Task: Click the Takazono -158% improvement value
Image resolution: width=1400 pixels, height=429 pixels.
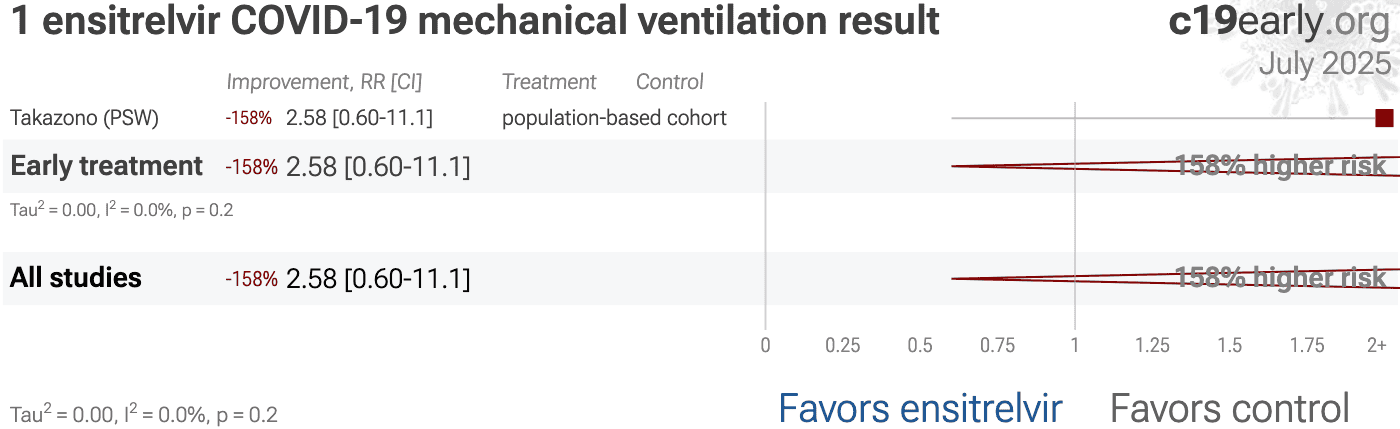Action: coord(249,118)
